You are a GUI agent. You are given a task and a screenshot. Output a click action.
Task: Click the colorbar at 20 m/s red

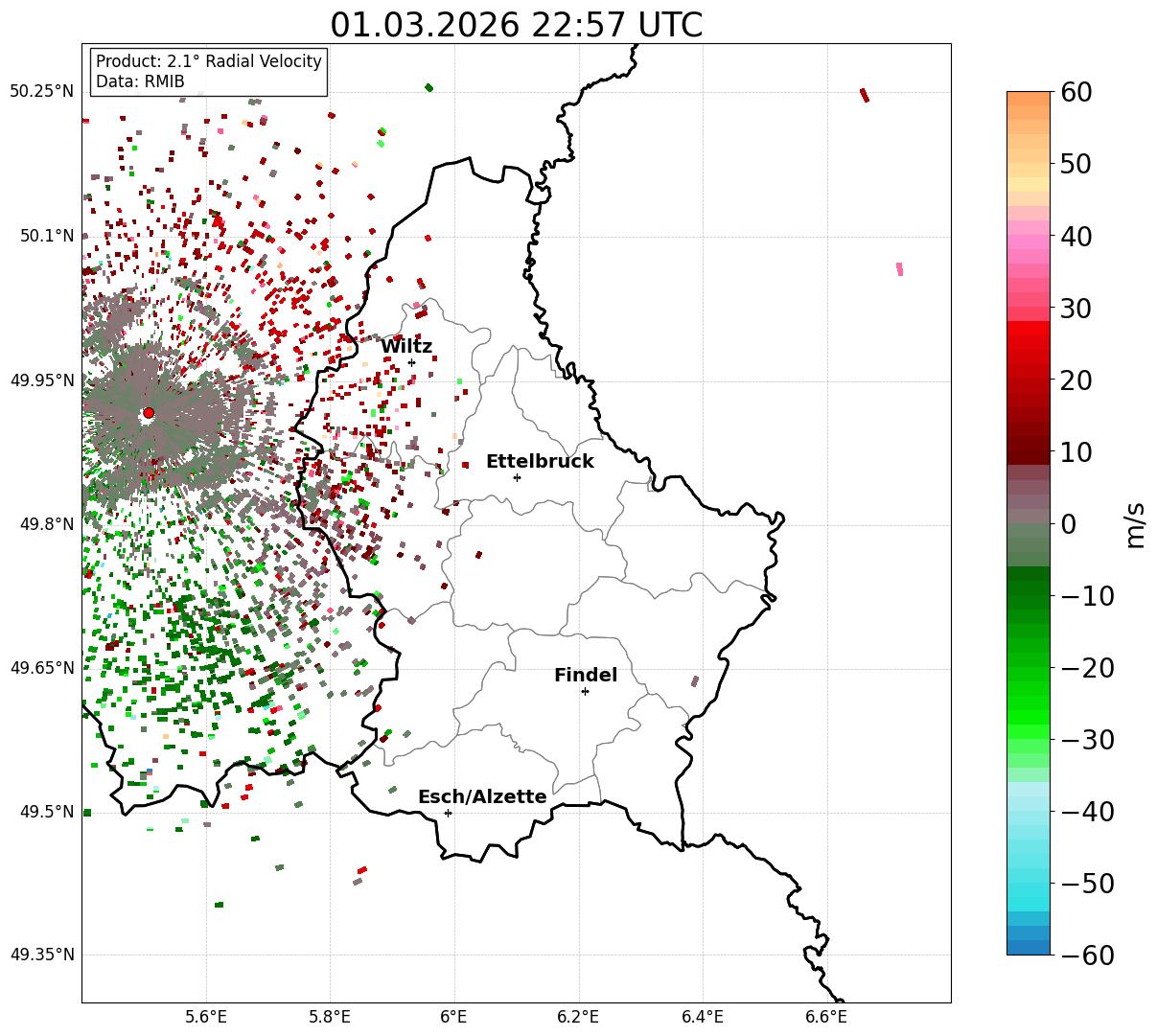click(x=1029, y=380)
